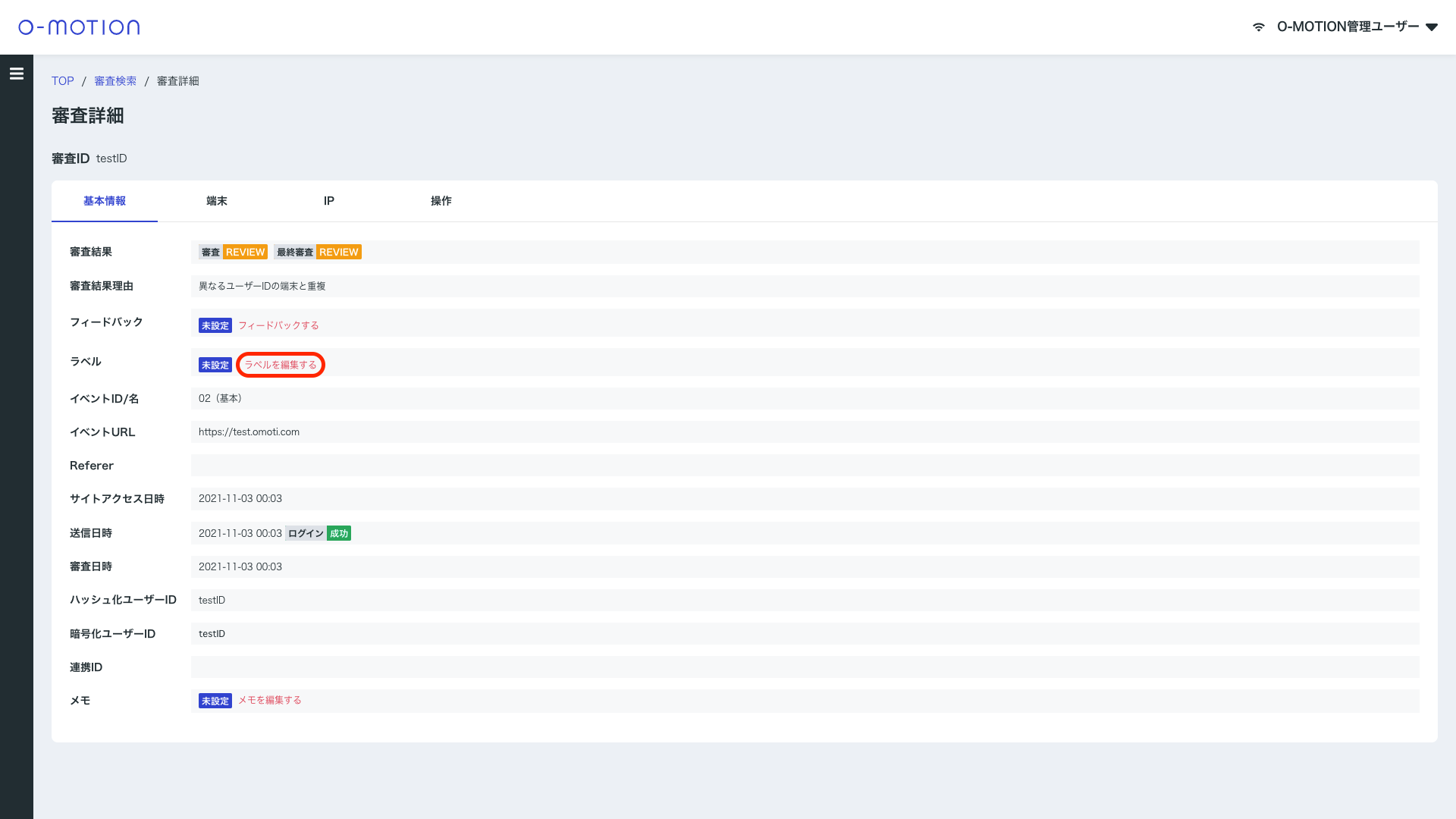1456x819 pixels.
Task: Go to TOP breadcrumb link
Action: tap(63, 81)
